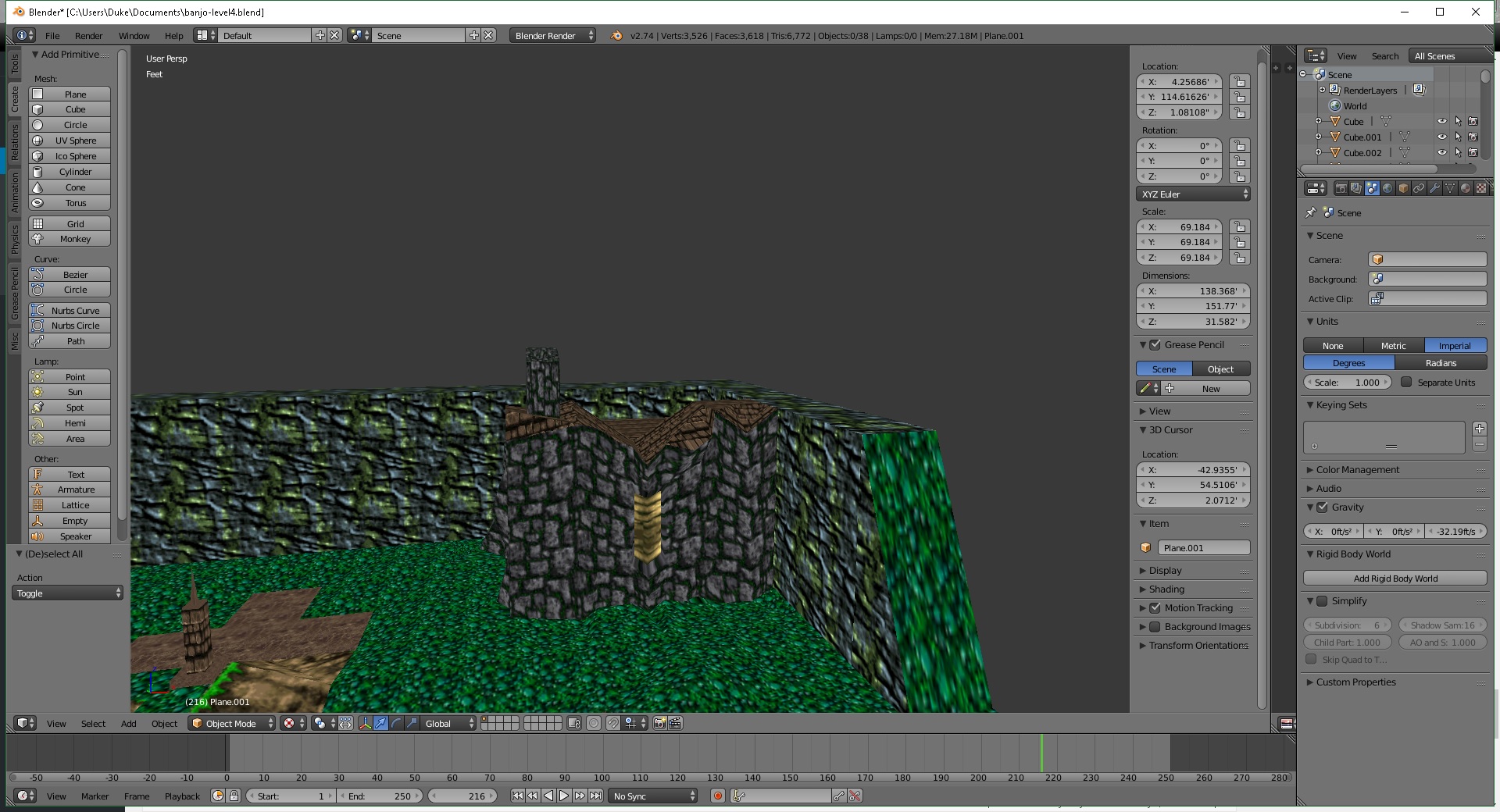Open the Modifiers wrench tab
Image resolution: width=1500 pixels, height=812 pixels.
(x=1434, y=188)
